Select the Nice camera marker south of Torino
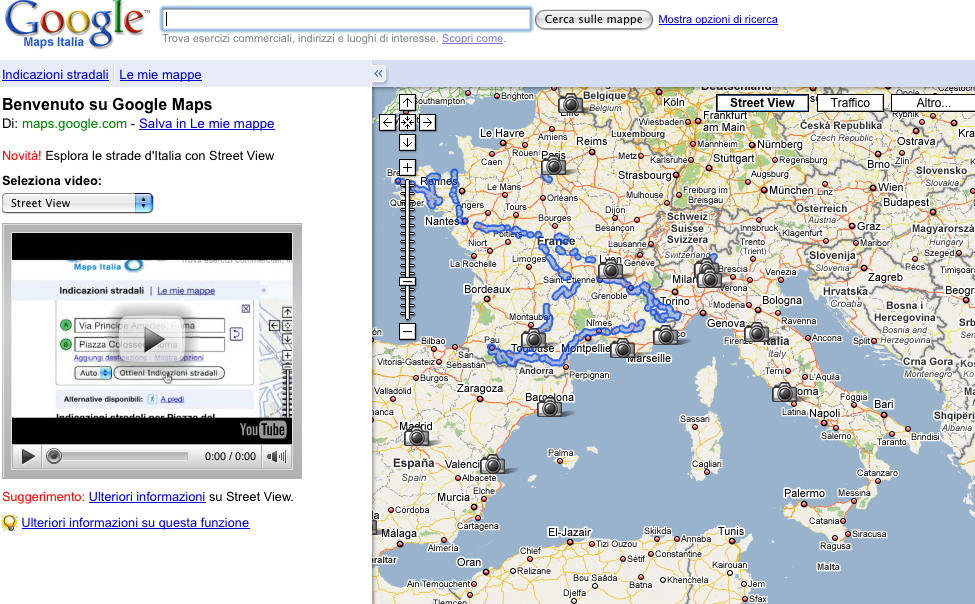The image size is (975, 604). (x=665, y=336)
